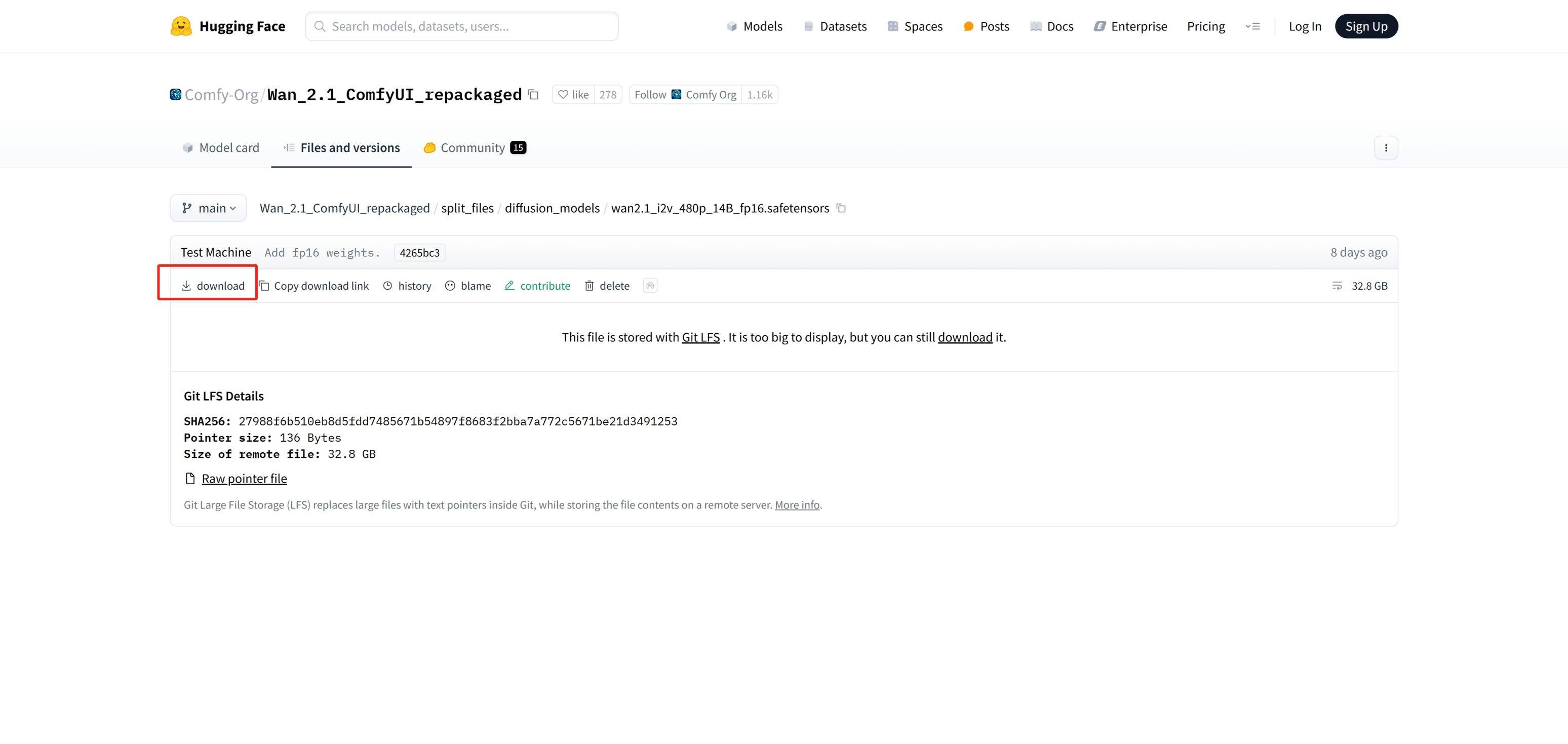Click the small scan icon after delete
Viewport: 1568px width, 744px height.
pos(649,286)
